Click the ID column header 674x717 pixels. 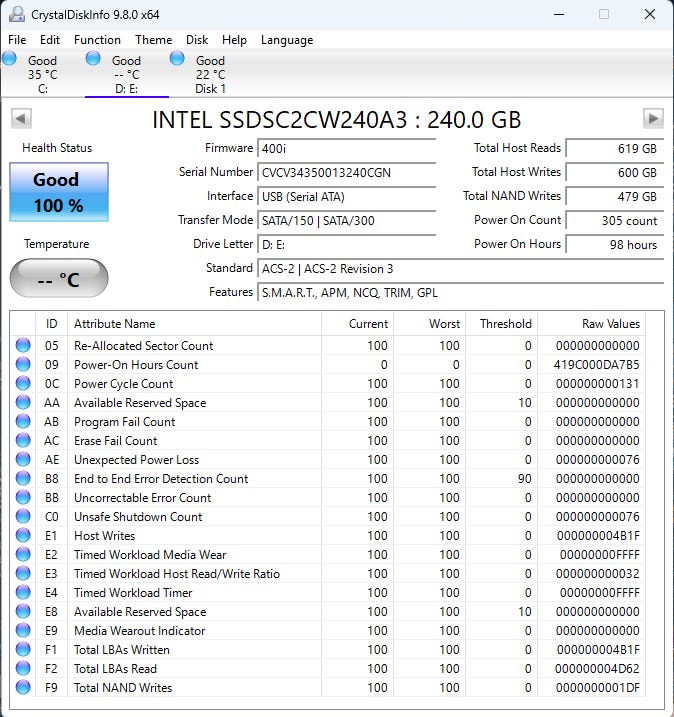(51, 324)
